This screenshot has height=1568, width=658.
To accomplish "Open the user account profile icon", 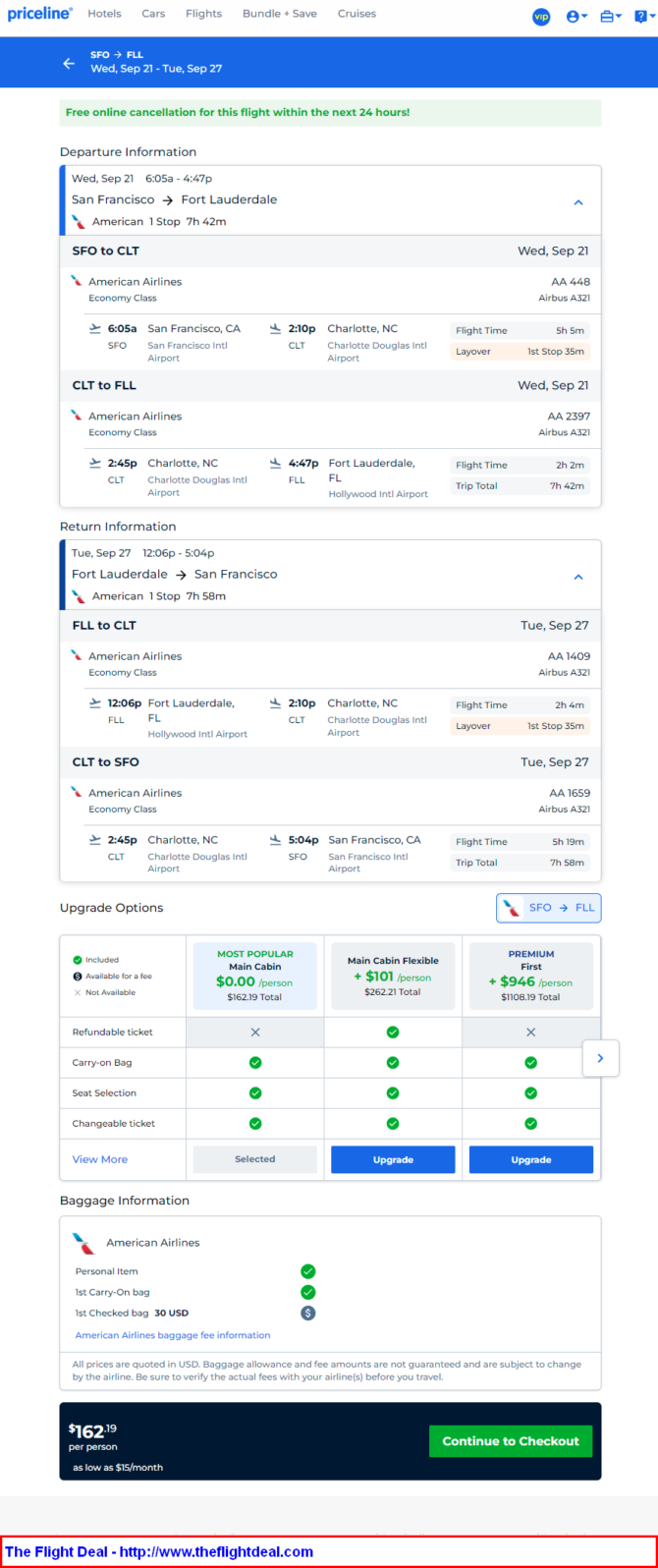I will pos(576,16).
